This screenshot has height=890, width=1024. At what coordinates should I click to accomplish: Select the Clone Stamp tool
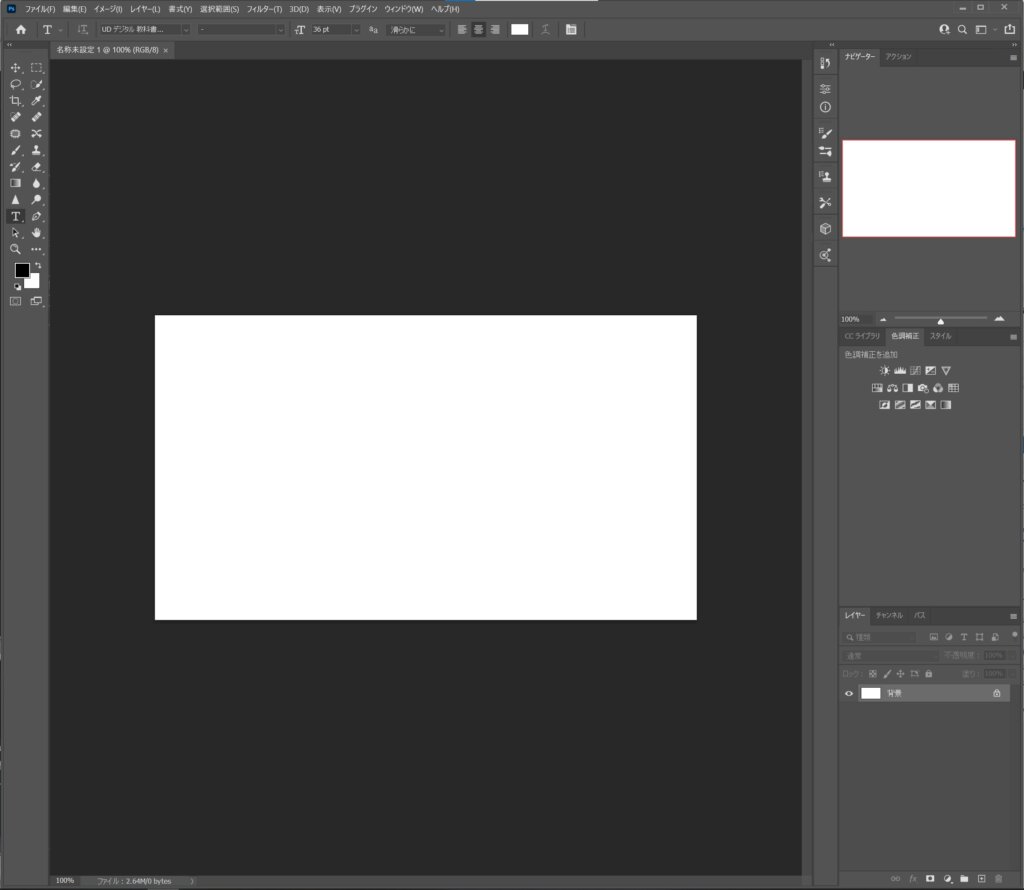pos(37,150)
